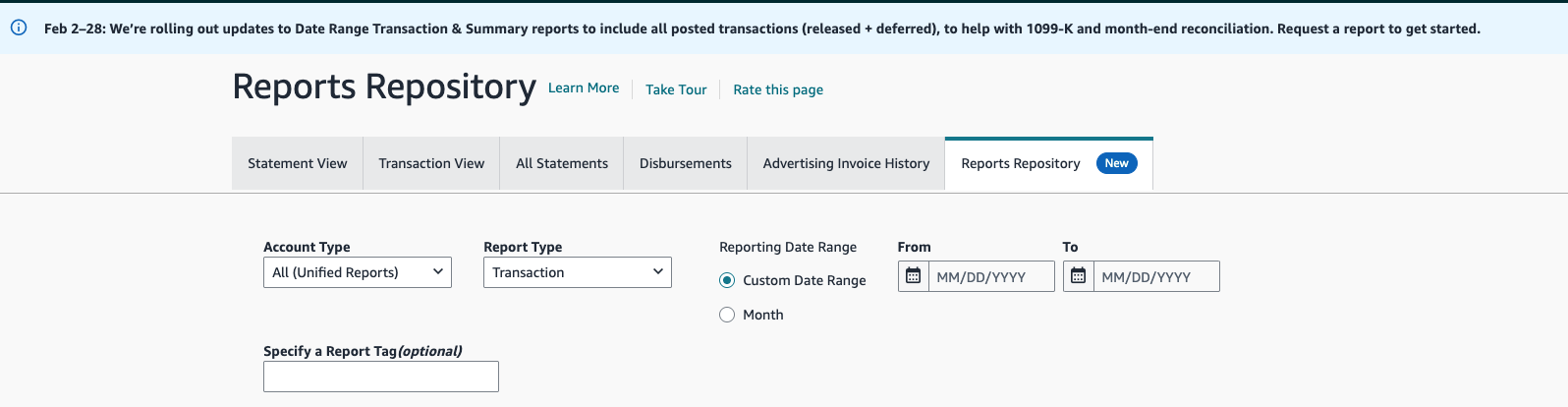
Task: Go to the Transaction View tab
Action: pyautogui.click(x=431, y=163)
